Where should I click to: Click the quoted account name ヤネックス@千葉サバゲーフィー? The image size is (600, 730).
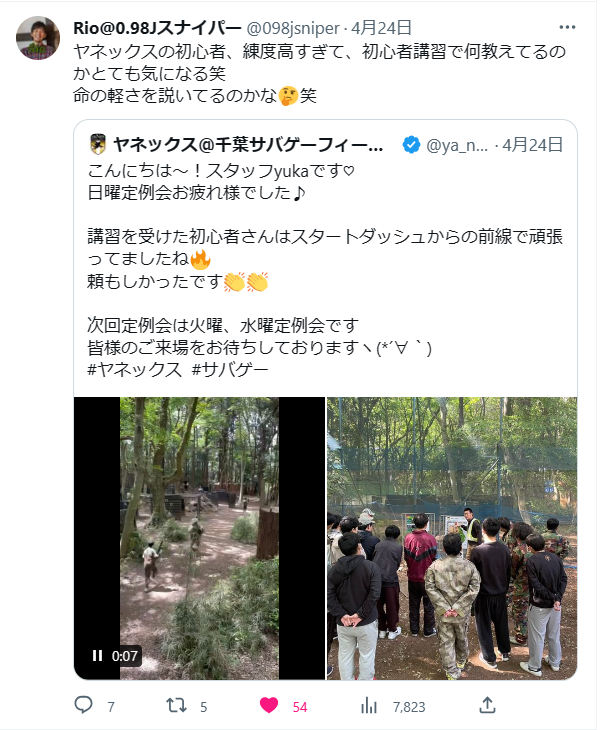click(x=248, y=146)
